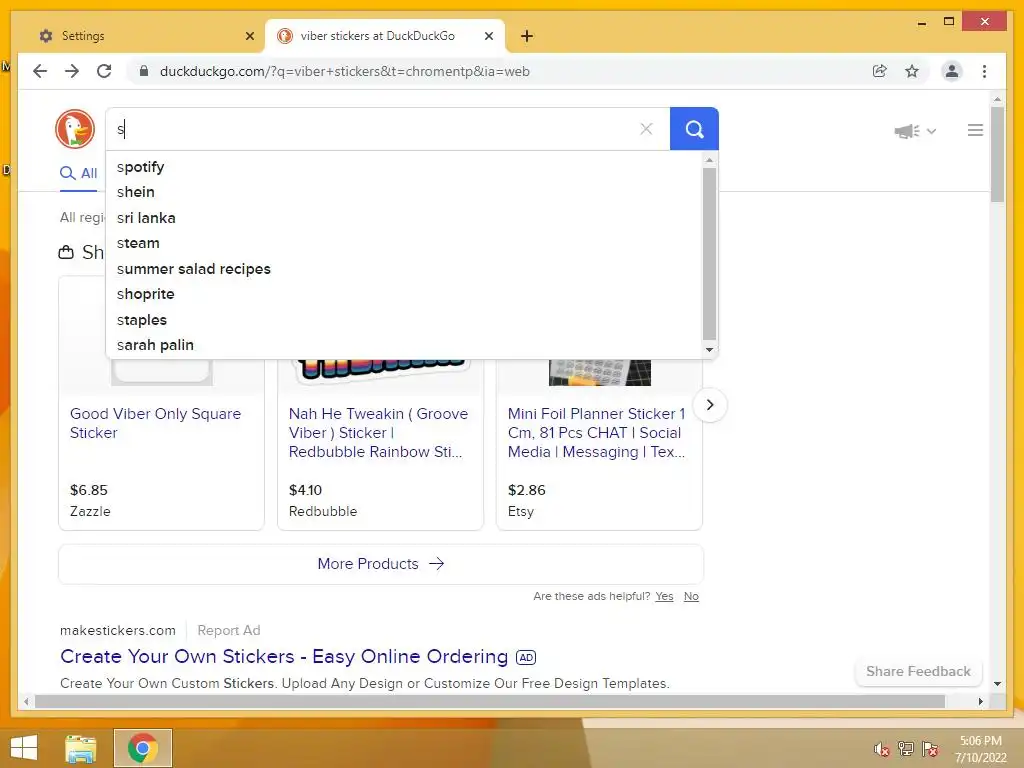
Task: Click the Redbubble rainbow sticker thumbnail
Action: click(381, 370)
